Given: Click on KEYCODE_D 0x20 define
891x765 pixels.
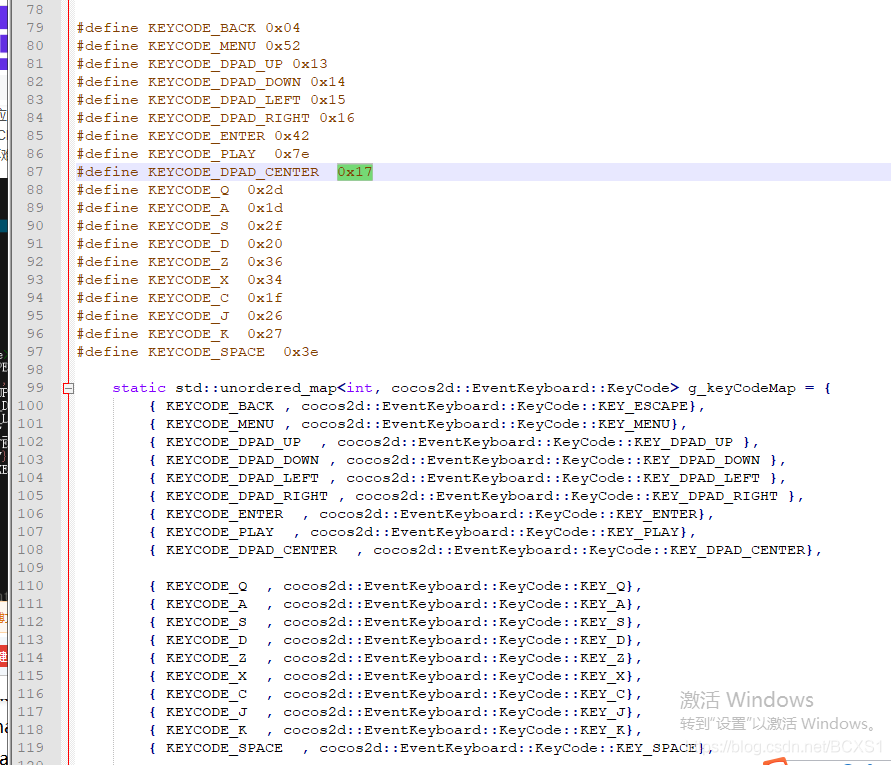Looking at the screenshot, I should pyautogui.click(x=180, y=244).
